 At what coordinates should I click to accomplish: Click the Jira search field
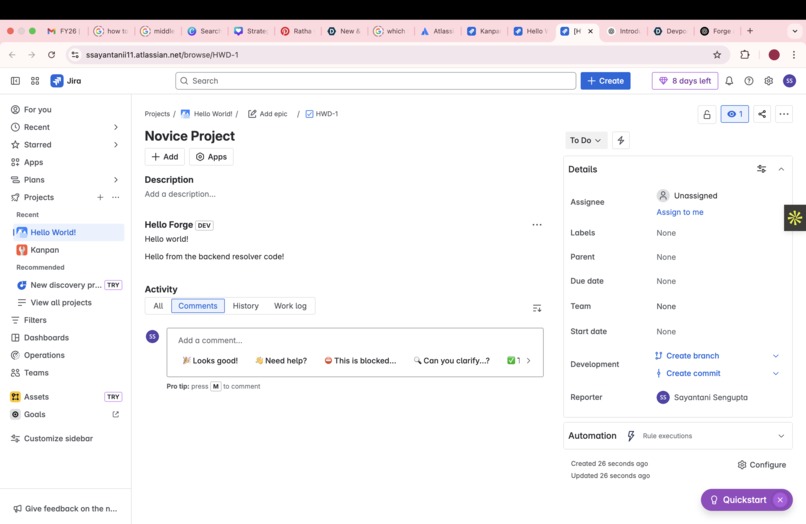[375, 81]
